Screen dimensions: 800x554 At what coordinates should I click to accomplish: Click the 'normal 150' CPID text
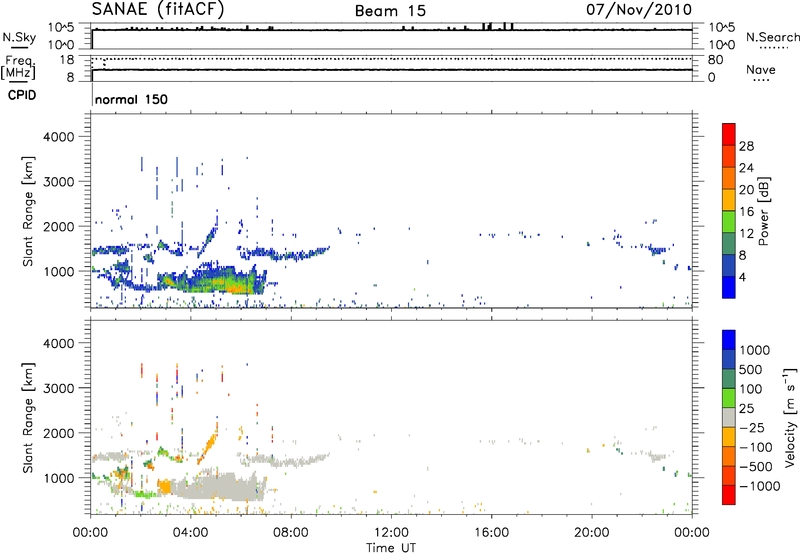(131, 99)
